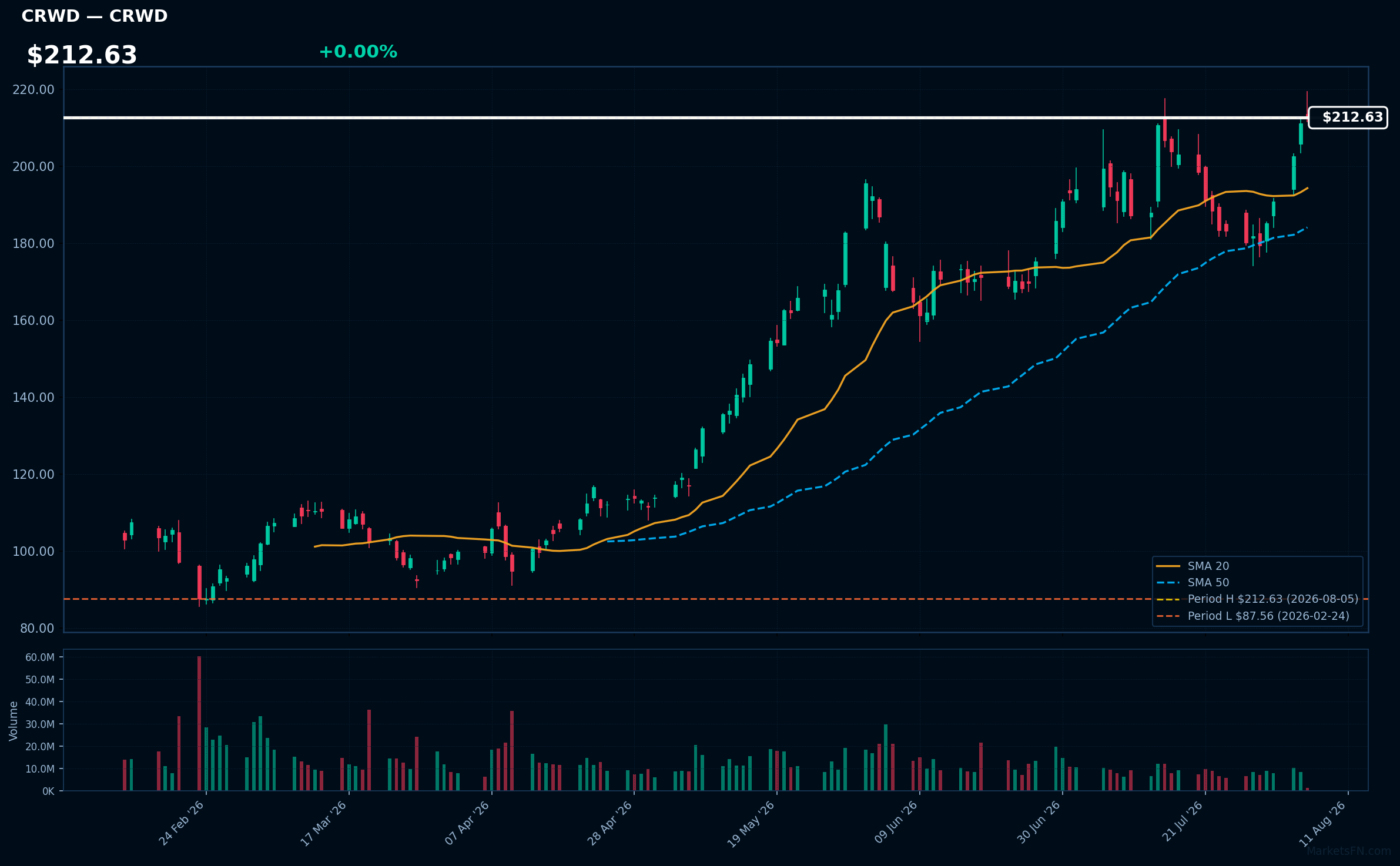The image size is (1400, 866).
Task: Click the 30 Jun '26 date label
Action: pyautogui.click(x=1038, y=823)
